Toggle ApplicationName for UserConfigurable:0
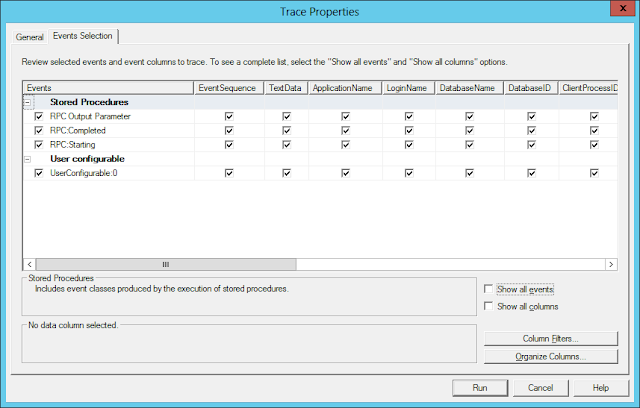Image resolution: width=640 pixels, height=408 pixels. click(346, 173)
